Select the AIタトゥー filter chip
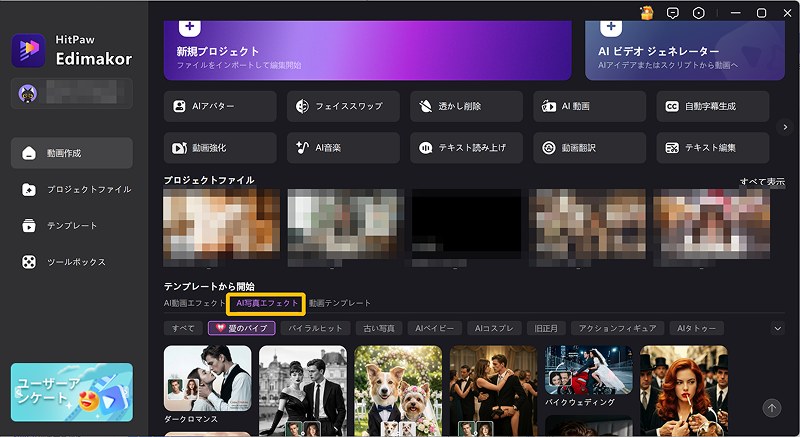This screenshot has width=800, height=437. (696, 328)
